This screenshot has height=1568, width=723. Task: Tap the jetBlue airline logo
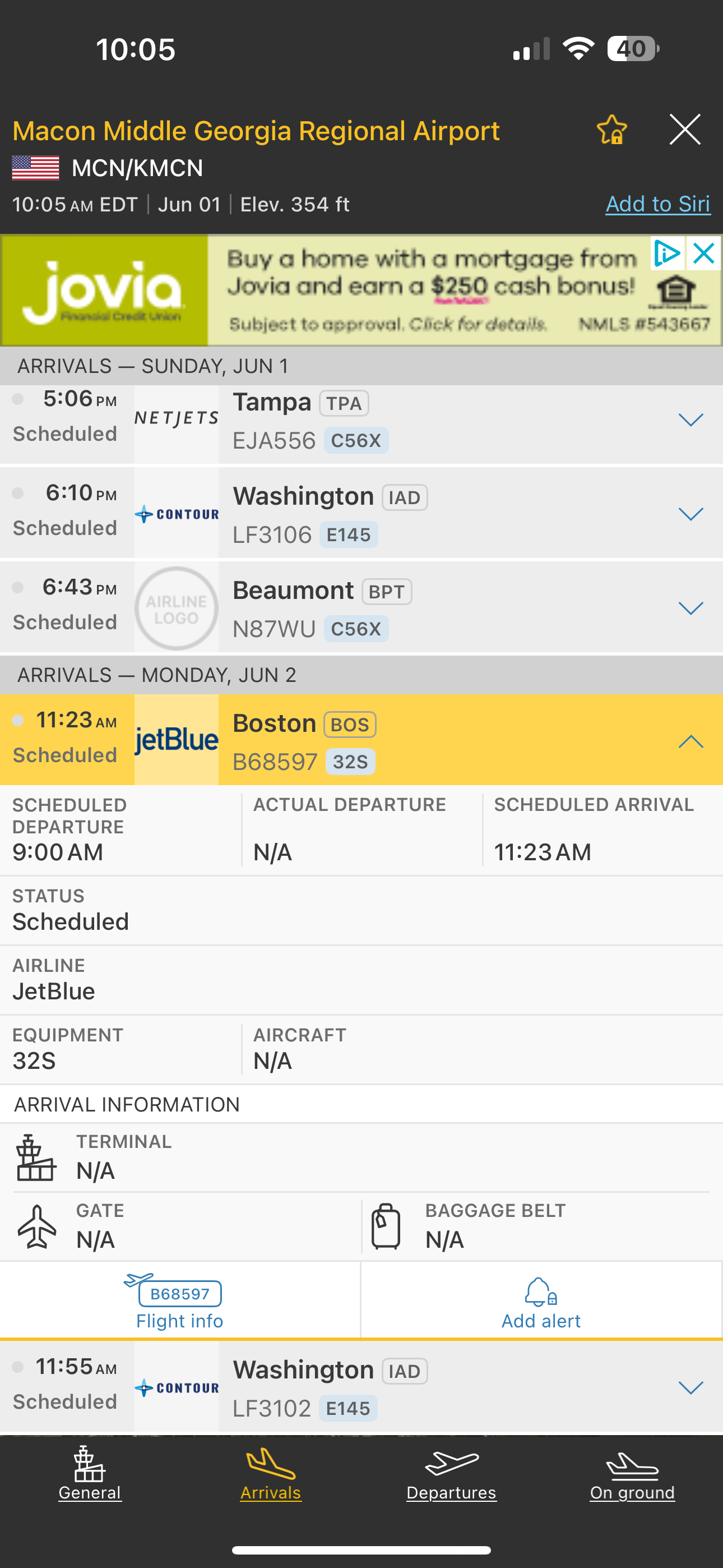(x=177, y=740)
